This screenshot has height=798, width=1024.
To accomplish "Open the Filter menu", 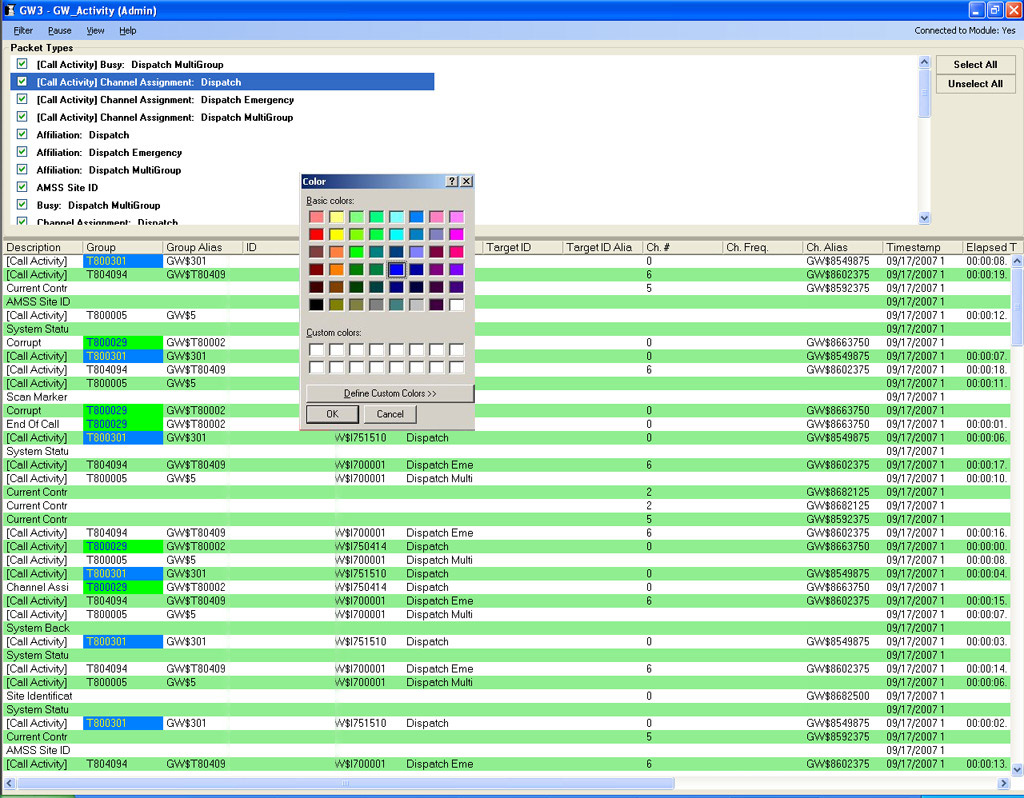I will pos(24,30).
